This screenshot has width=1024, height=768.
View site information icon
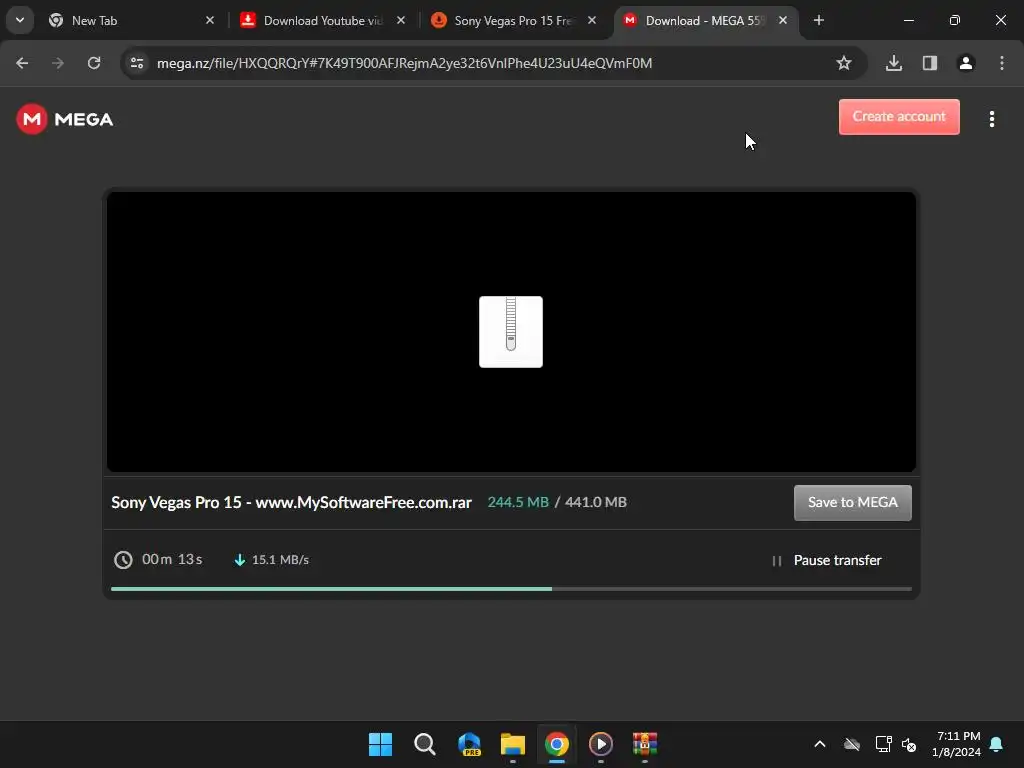tap(137, 63)
